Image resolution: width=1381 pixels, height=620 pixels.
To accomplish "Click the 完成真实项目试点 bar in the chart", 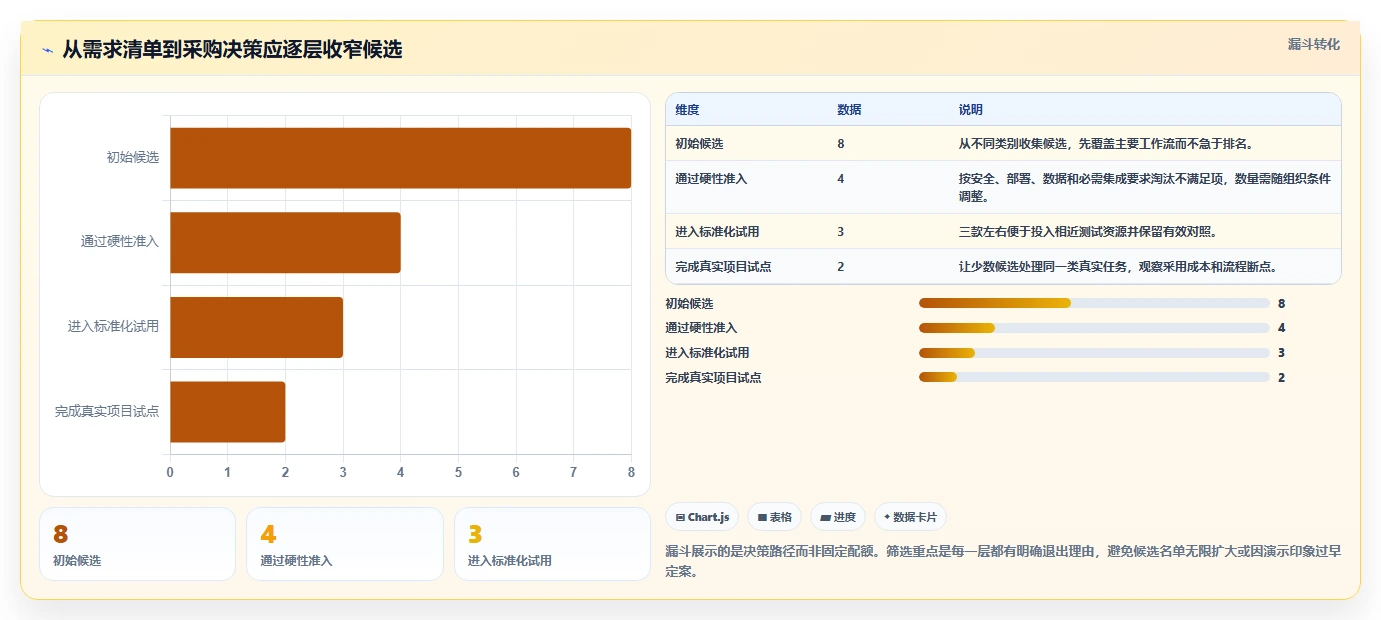I will pyautogui.click(x=227, y=412).
